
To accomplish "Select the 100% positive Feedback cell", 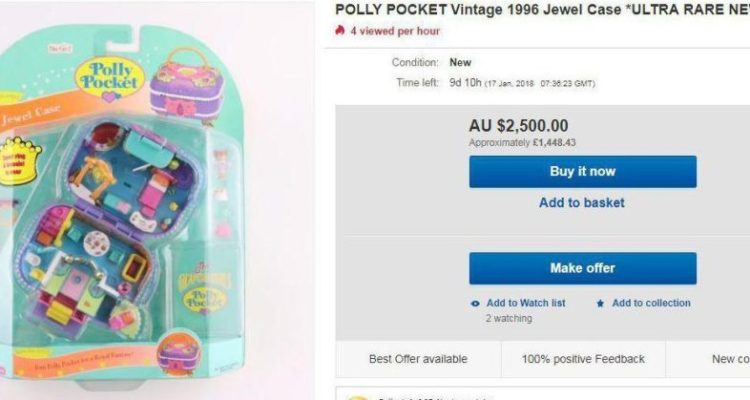I will click(583, 359).
